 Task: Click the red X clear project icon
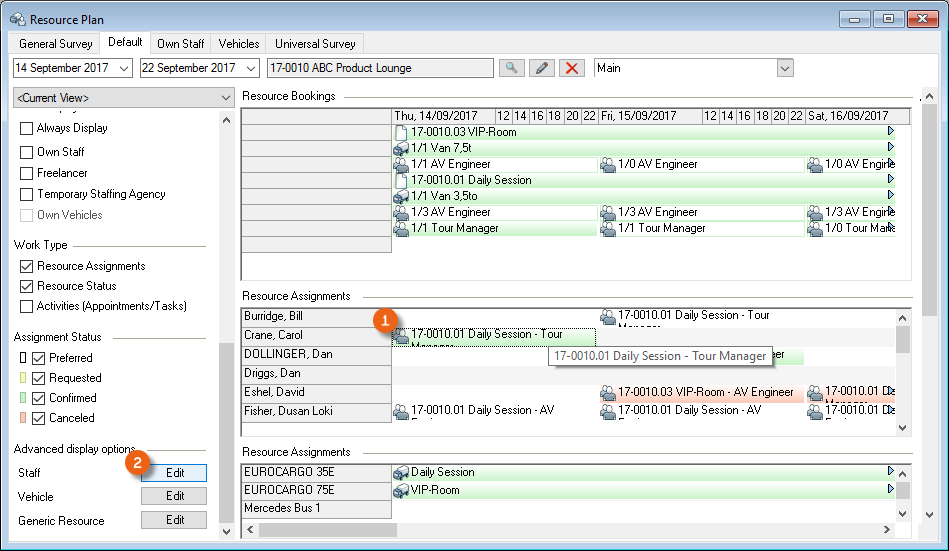[x=572, y=68]
